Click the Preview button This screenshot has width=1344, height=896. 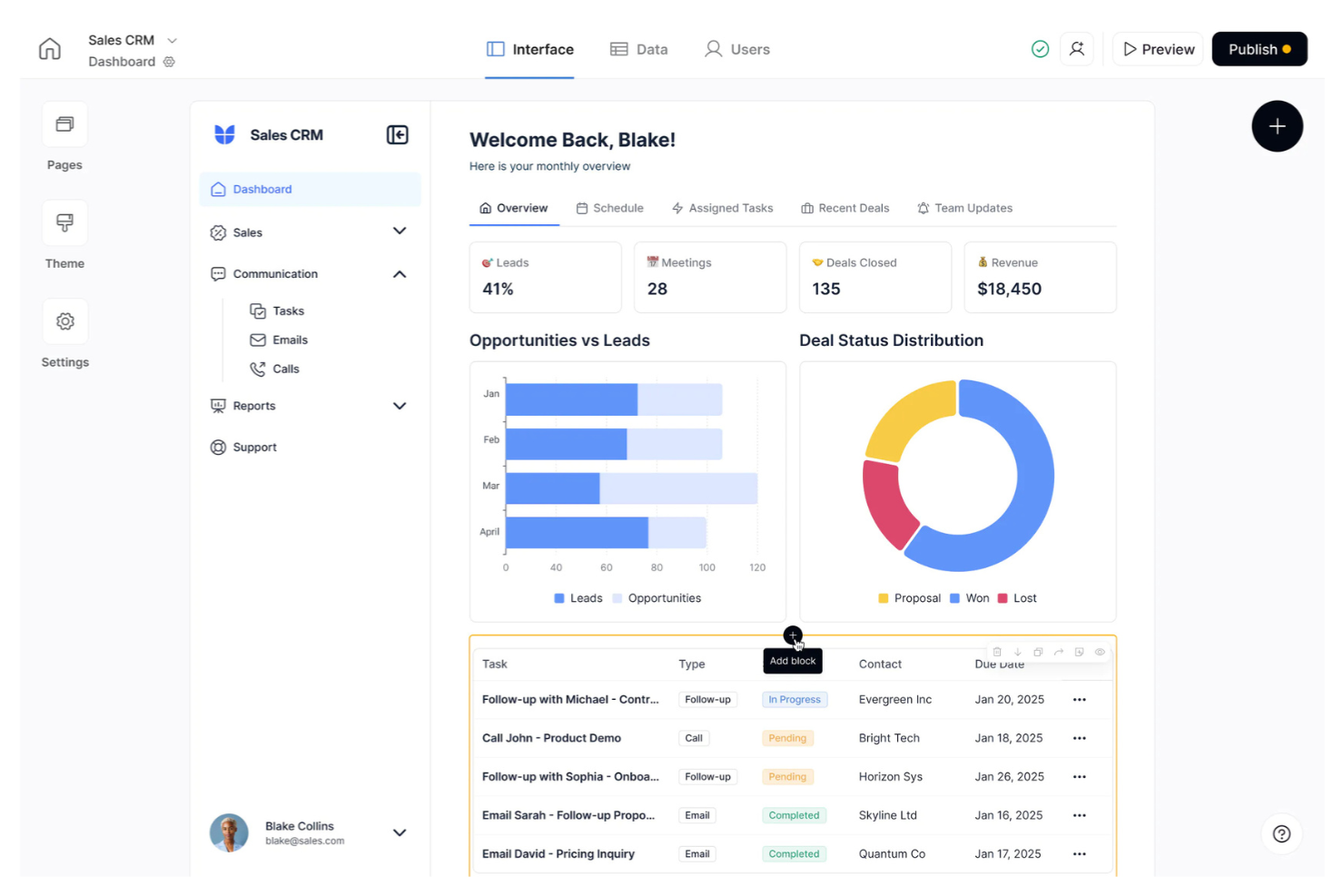(x=1157, y=49)
